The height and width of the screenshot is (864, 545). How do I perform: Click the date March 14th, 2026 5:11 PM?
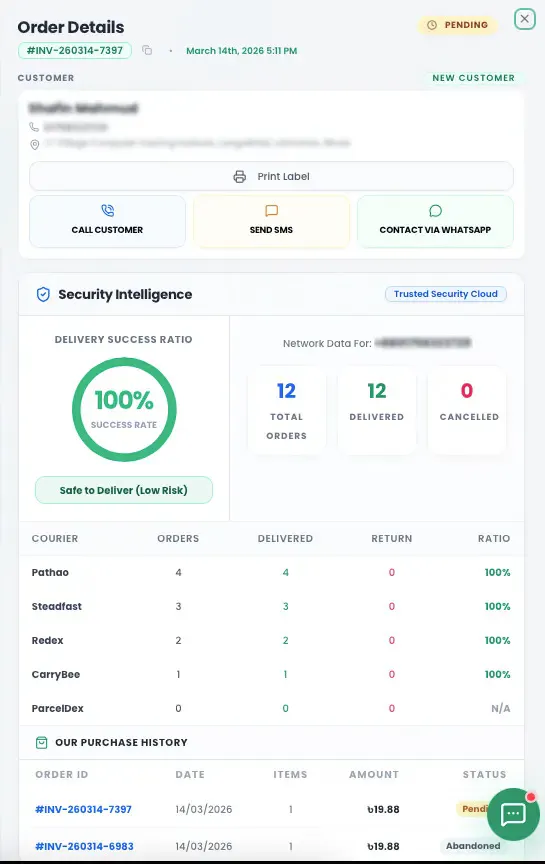coord(241,51)
